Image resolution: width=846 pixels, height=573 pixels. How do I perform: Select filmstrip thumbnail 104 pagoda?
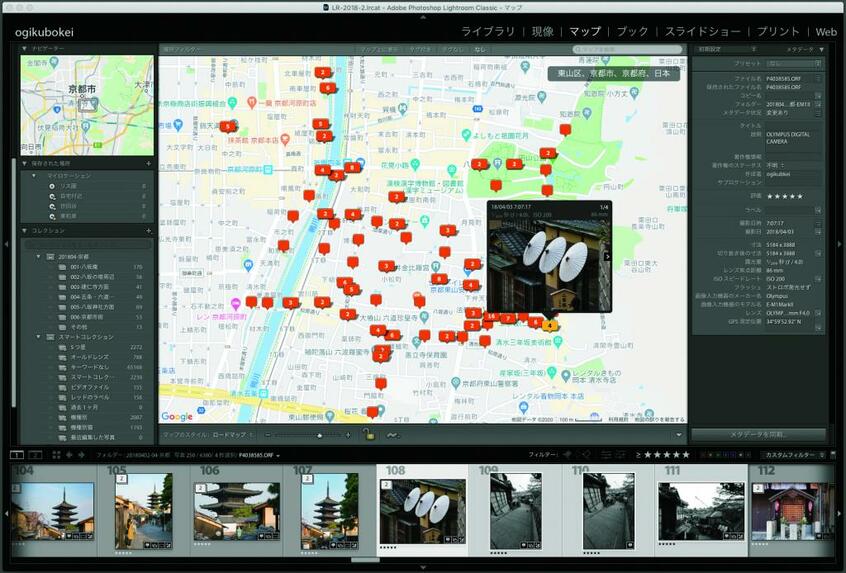click(52, 511)
